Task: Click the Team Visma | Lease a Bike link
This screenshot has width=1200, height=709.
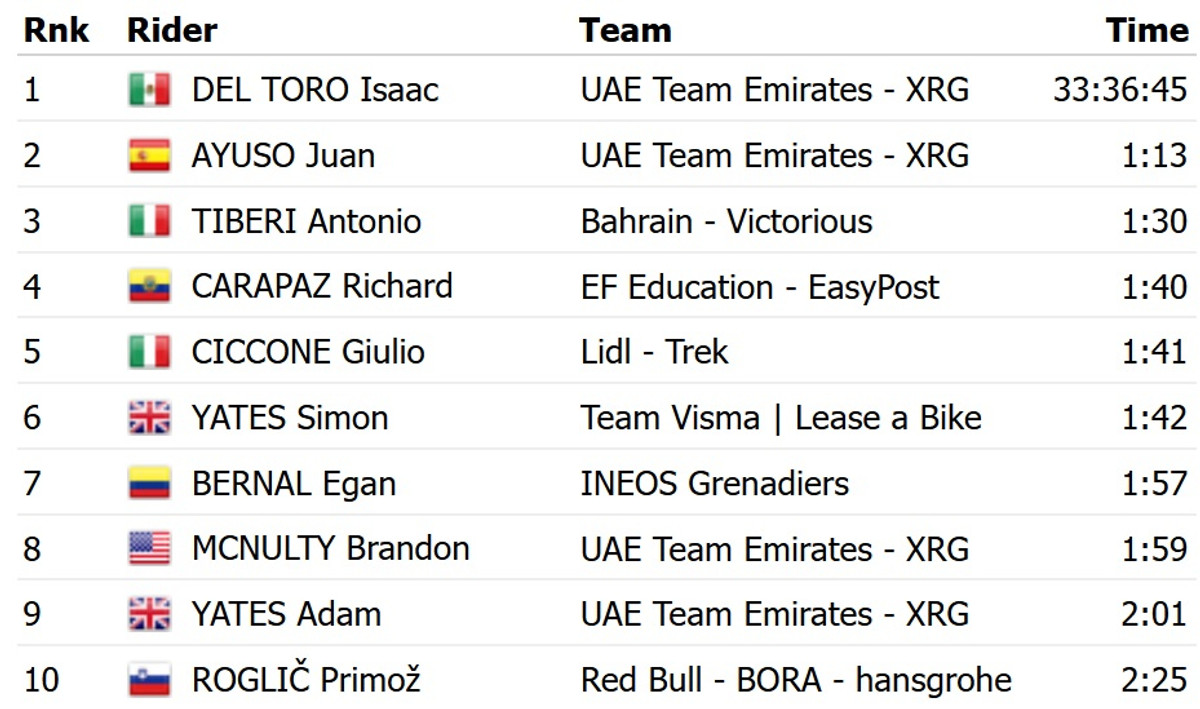Action: (x=781, y=418)
